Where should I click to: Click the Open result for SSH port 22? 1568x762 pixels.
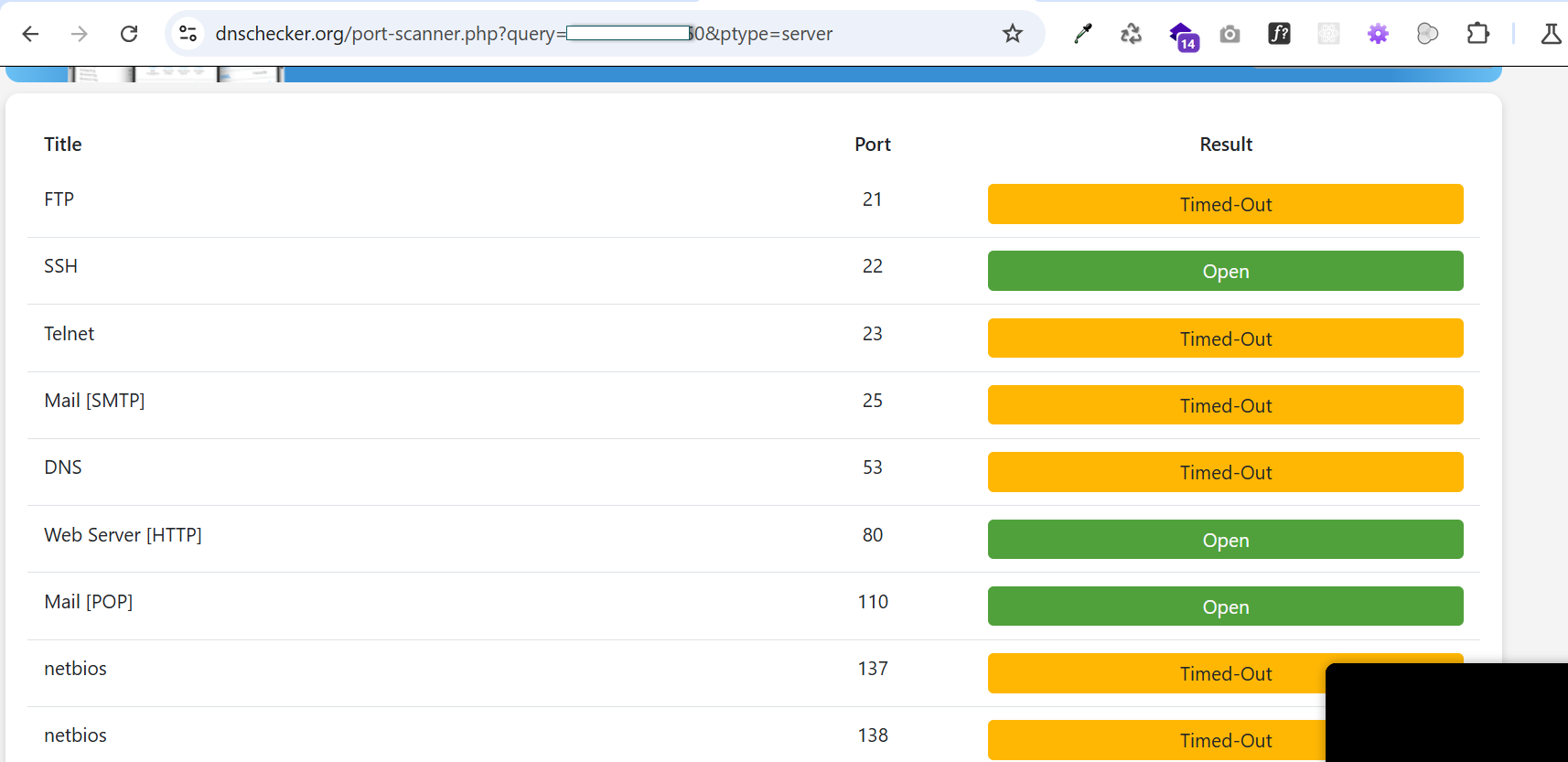click(1225, 272)
